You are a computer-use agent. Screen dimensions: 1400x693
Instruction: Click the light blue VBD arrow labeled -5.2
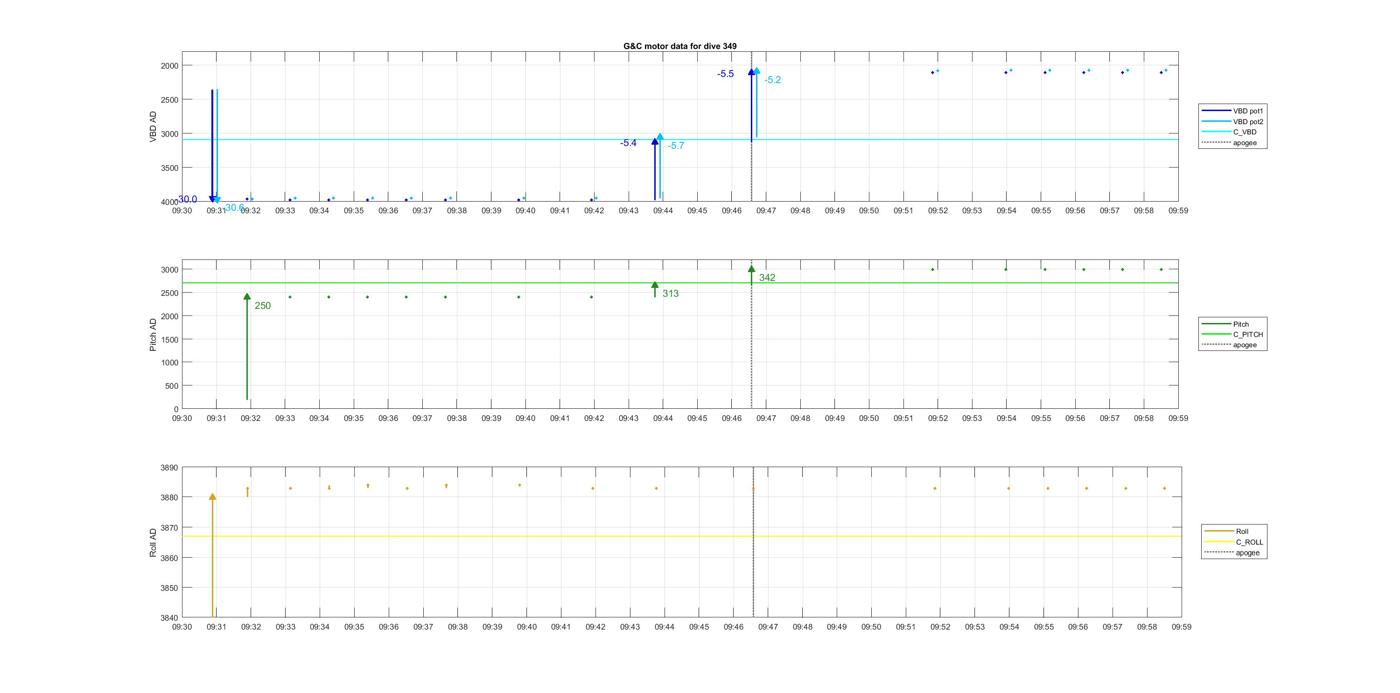pyautogui.click(x=757, y=102)
